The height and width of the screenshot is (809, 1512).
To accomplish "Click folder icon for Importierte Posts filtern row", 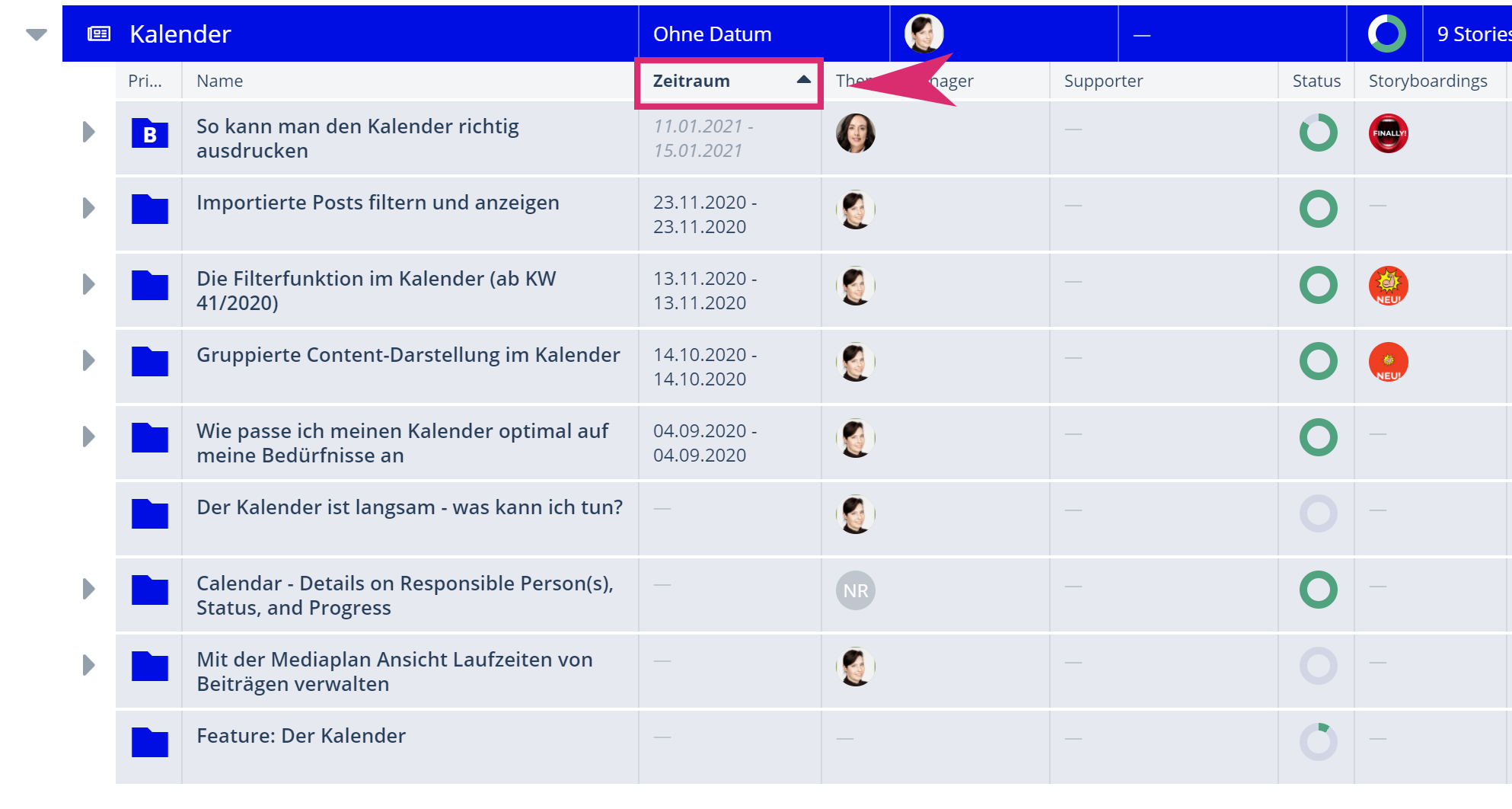I will (x=149, y=209).
